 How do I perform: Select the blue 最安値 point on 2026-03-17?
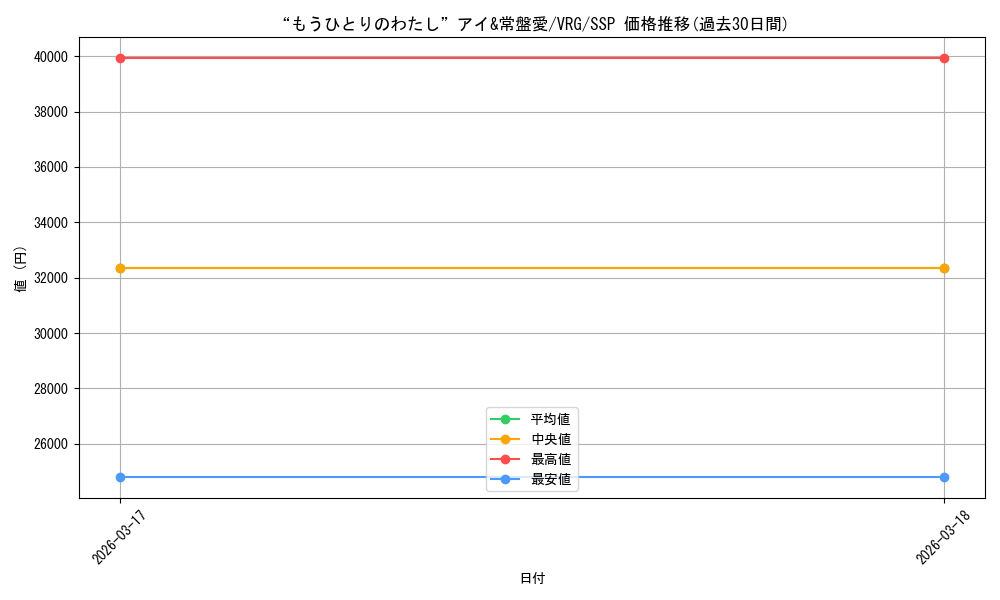coord(120,477)
